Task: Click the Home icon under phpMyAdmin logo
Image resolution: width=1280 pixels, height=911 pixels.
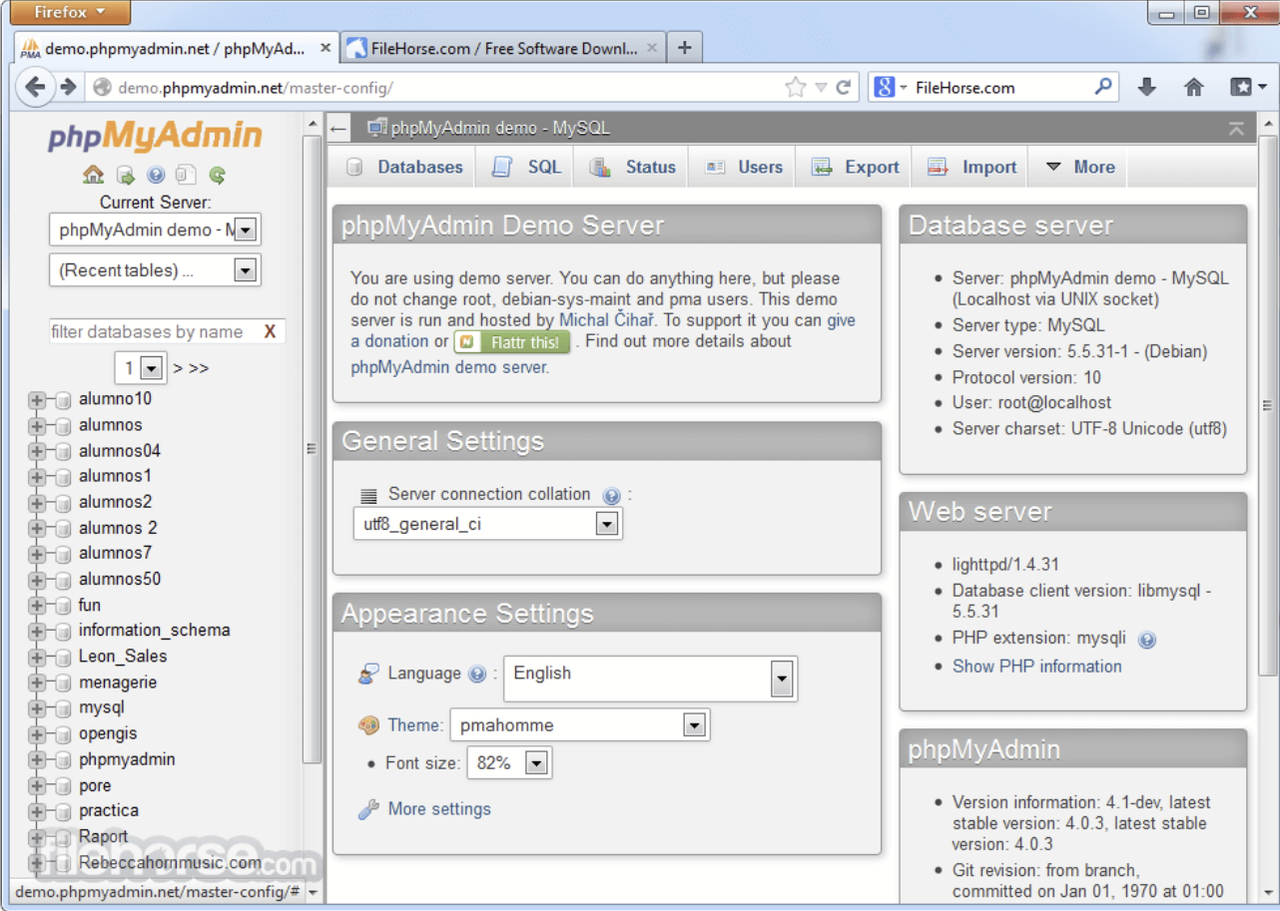Action: (x=93, y=176)
